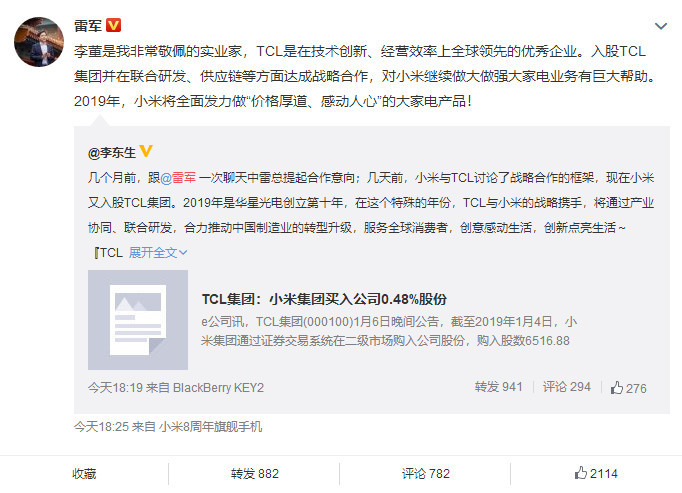
Task: Open 雷军's profile avatar photo
Action: point(39,42)
